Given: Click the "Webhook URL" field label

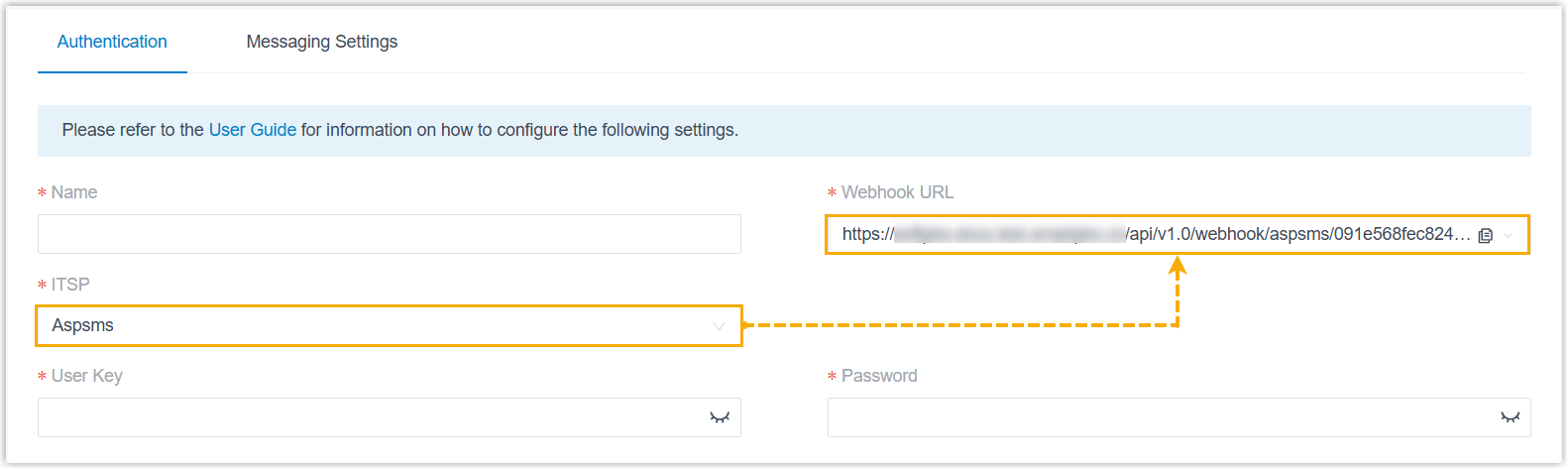Looking at the screenshot, I should click(x=897, y=192).
